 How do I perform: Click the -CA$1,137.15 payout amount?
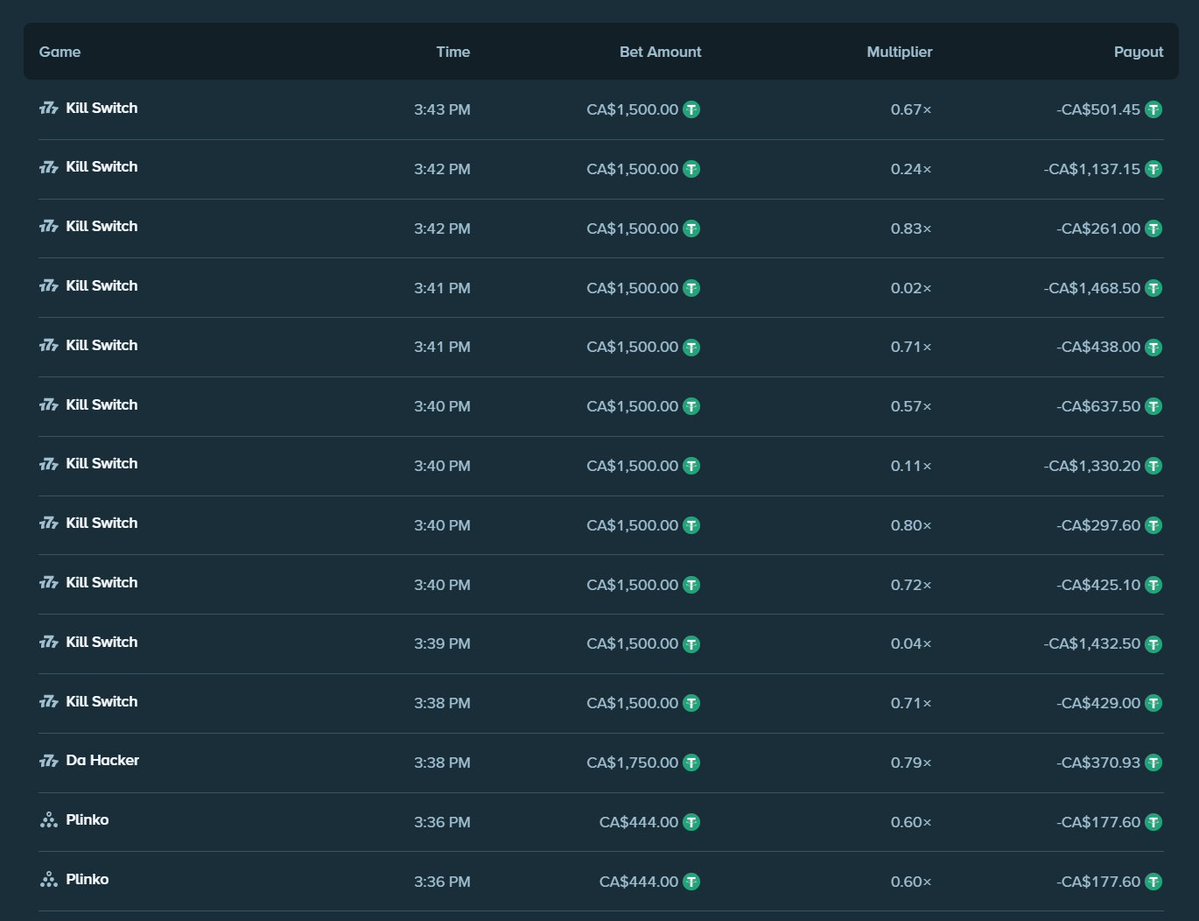[x=1092, y=169]
